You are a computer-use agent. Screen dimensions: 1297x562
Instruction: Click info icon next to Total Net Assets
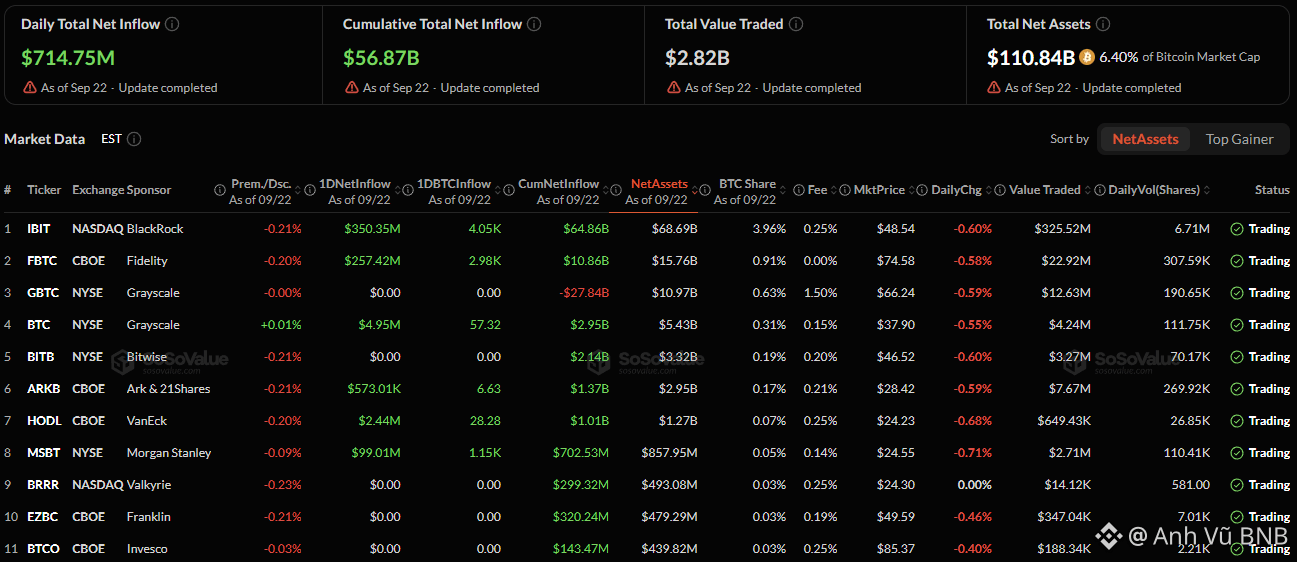click(x=1102, y=24)
